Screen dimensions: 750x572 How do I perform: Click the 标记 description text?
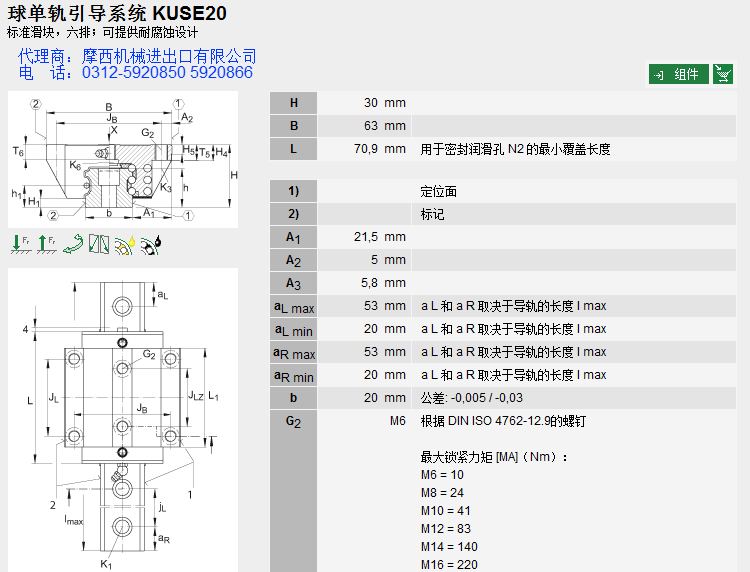coord(432,214)
